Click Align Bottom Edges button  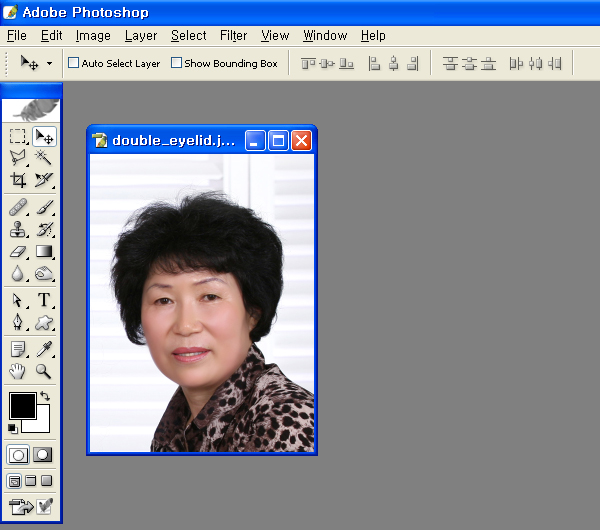pos(346,64)
